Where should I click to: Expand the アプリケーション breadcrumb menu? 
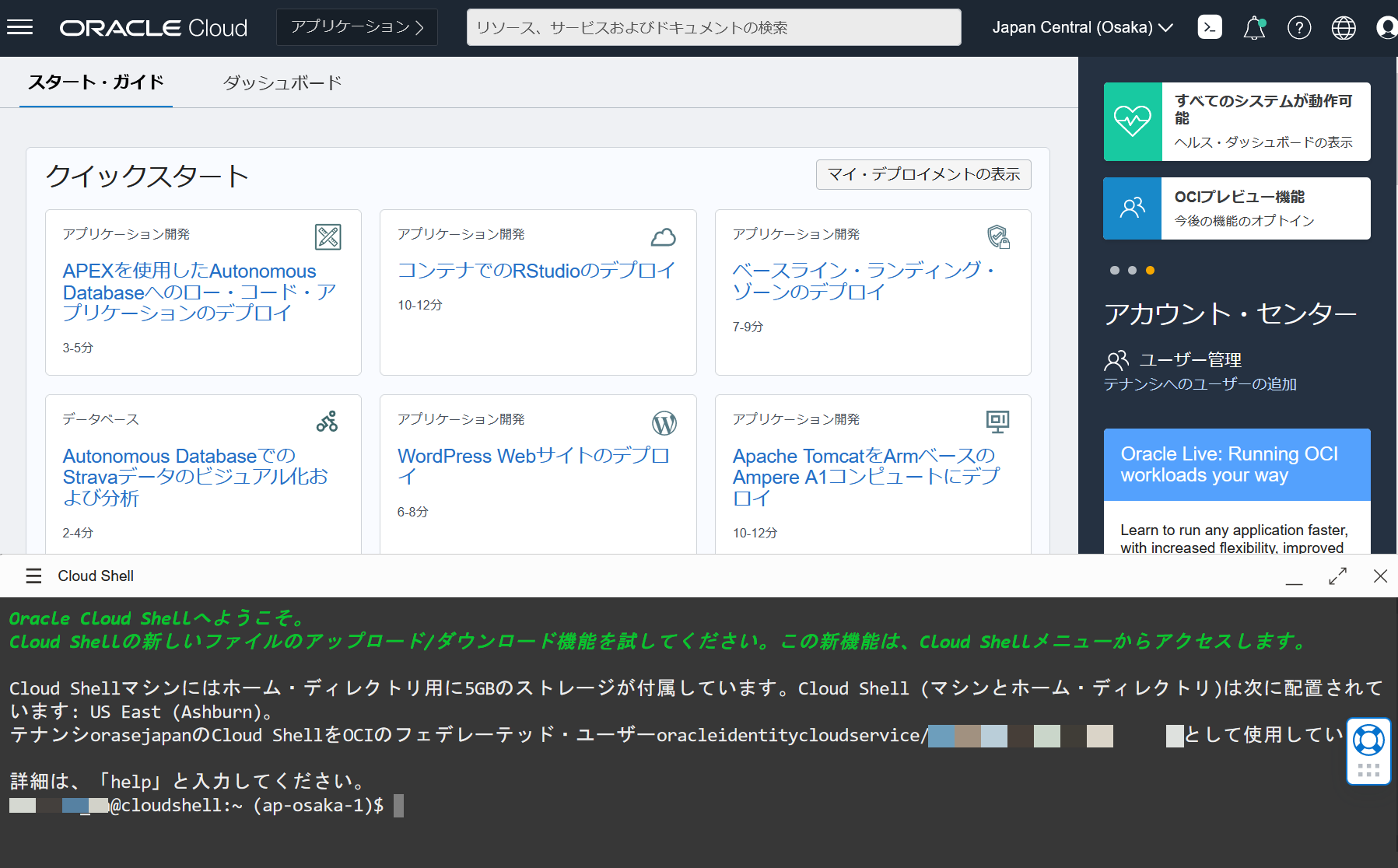pyautogui.click(x=356, y=27)
